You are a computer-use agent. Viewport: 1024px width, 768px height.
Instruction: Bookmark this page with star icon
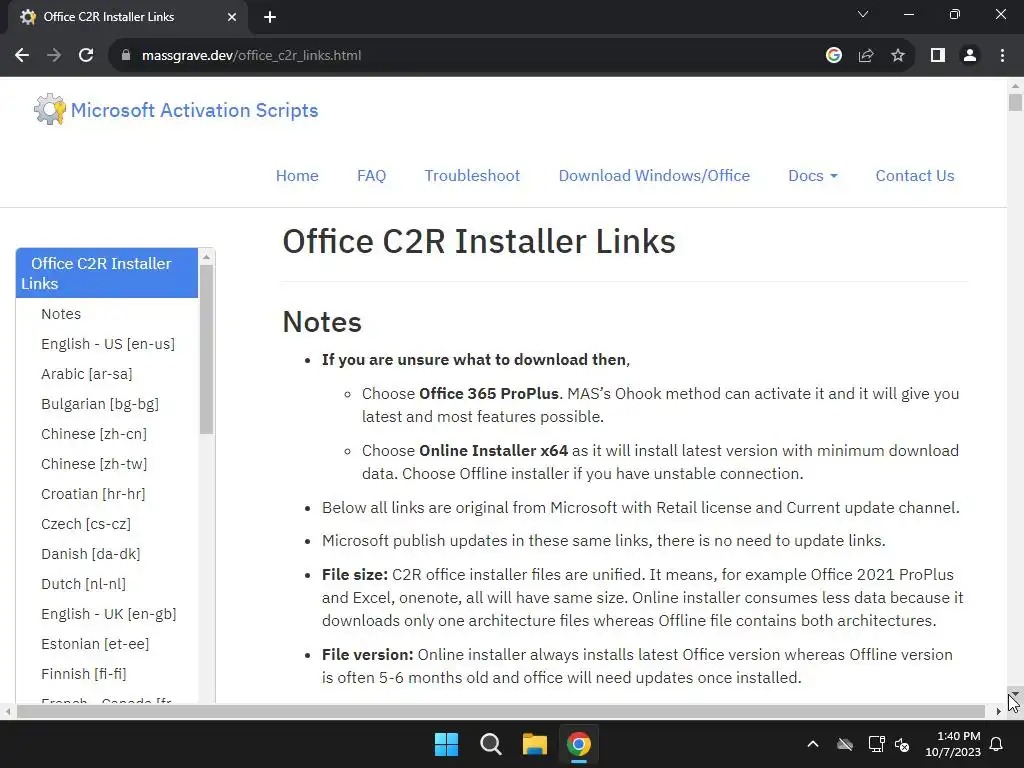pos(898,56)
